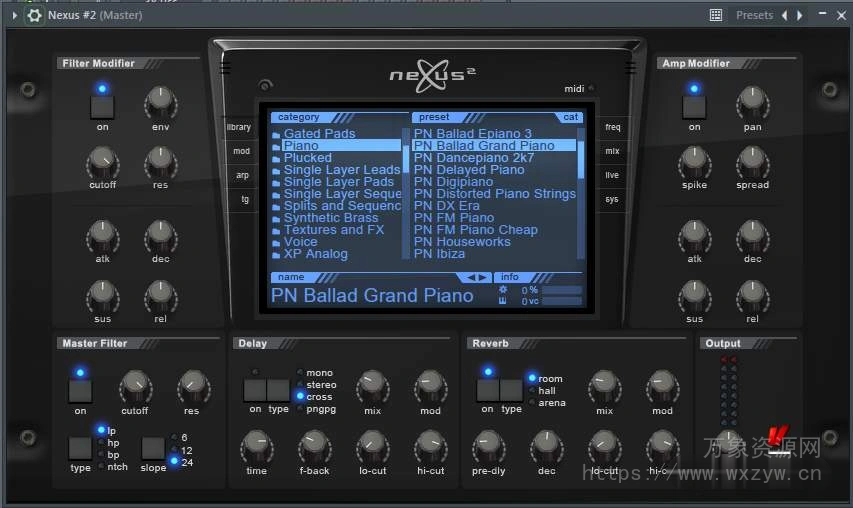Toggle the Filter Modifier on button

[x=102, y=107]
